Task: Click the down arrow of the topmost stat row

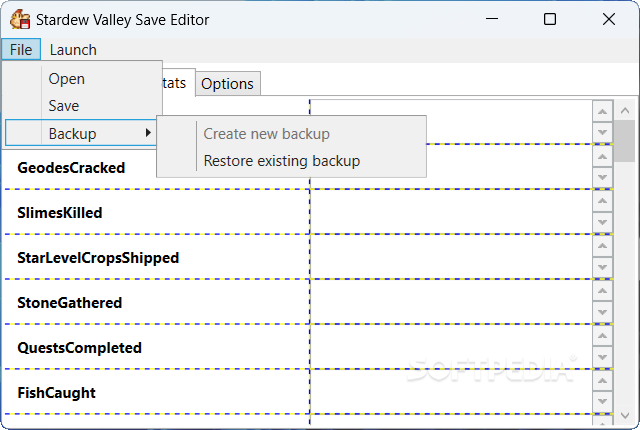Action: (602, 133)
